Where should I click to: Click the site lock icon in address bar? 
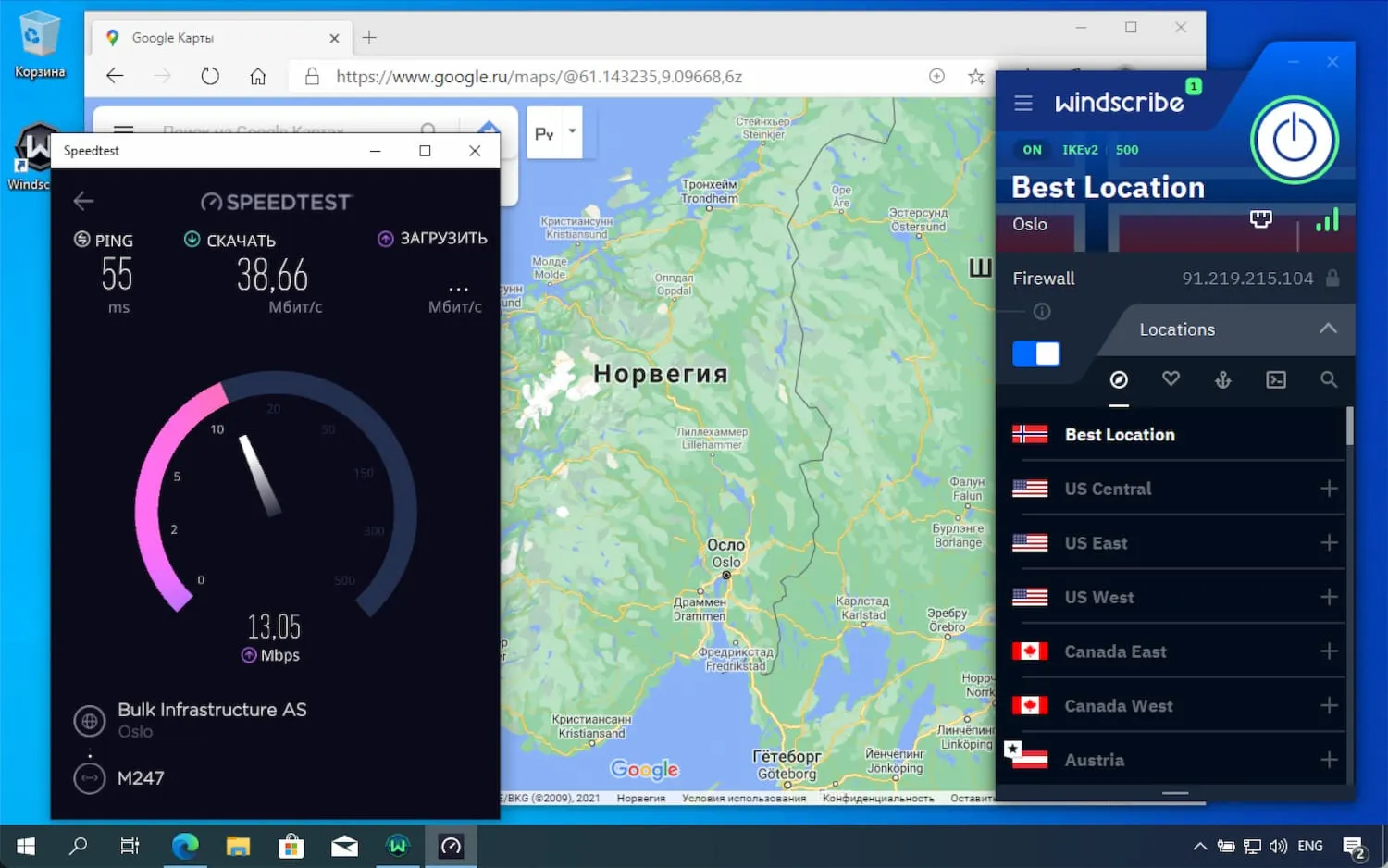(x=313, y=77)
